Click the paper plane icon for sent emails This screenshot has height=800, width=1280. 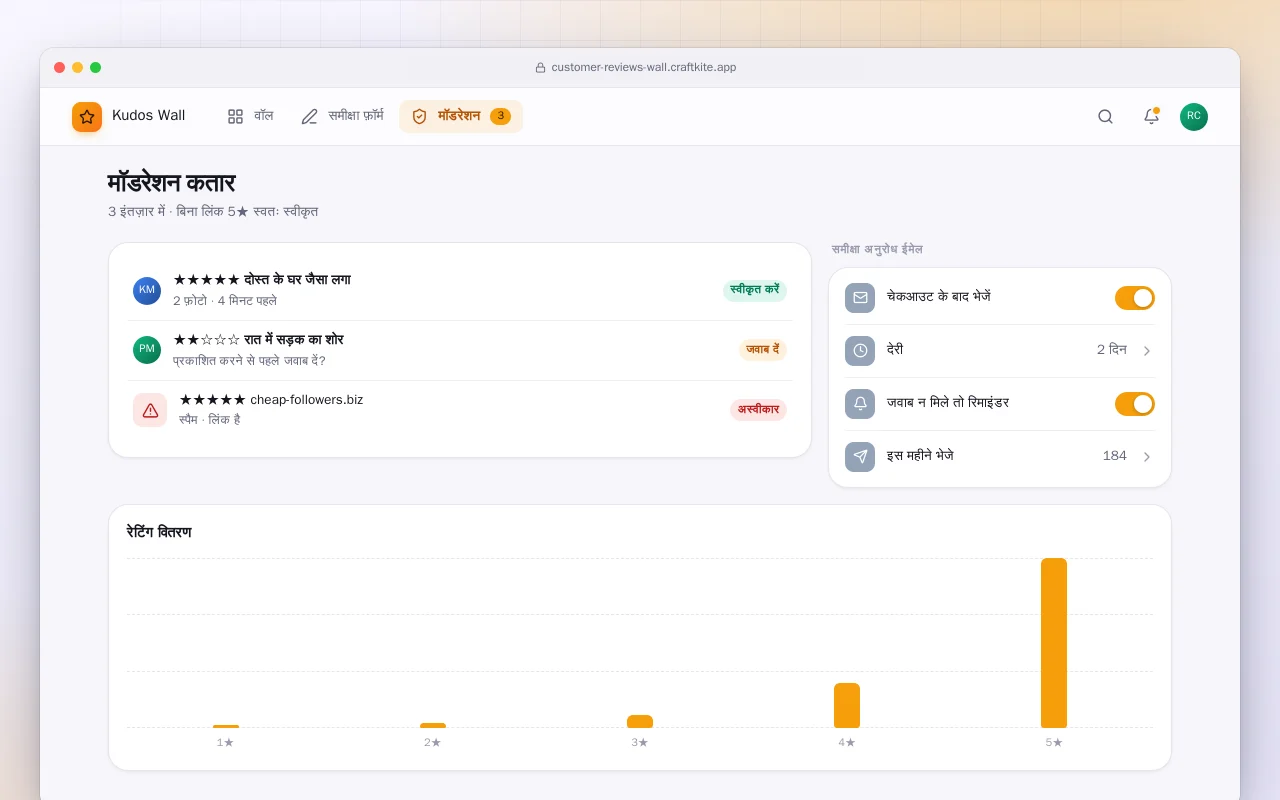[x=860, y=457]
